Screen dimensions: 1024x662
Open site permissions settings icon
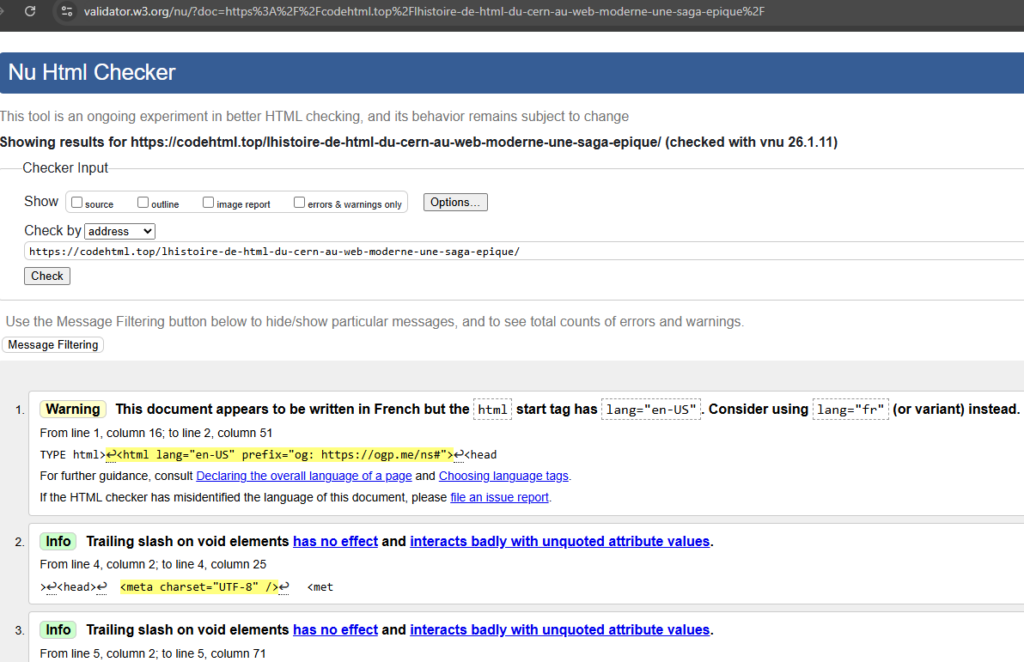(x=64, y=13)
